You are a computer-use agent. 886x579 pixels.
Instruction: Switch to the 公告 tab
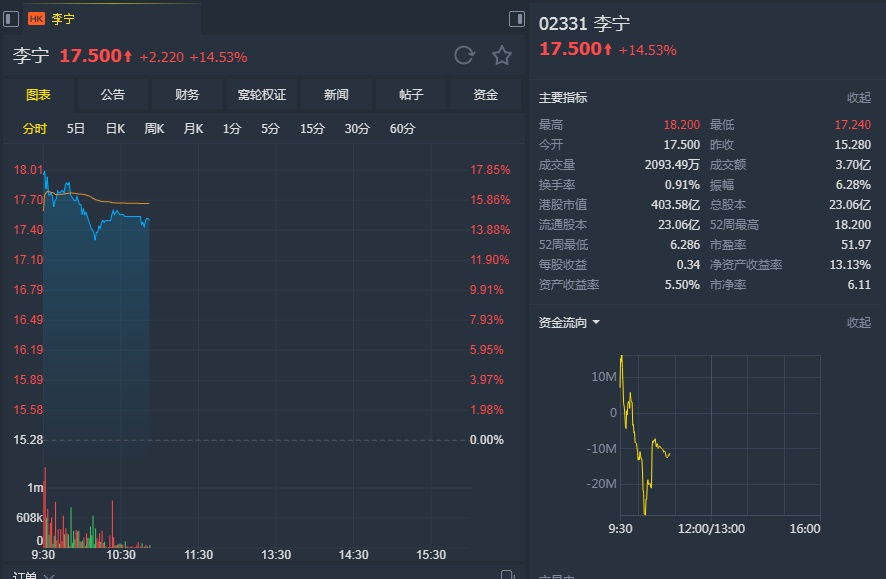(113, 95)
